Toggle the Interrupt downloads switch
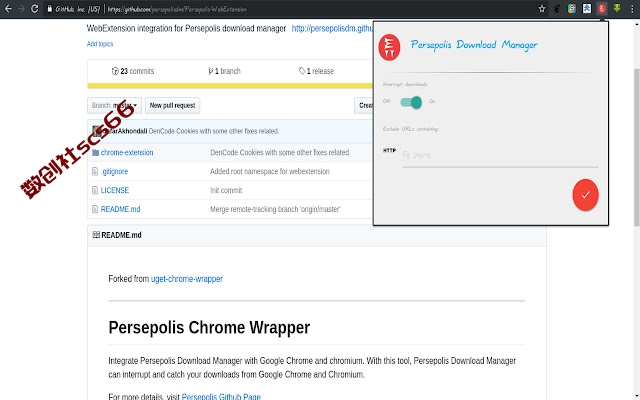Image resolution: width=640 pixels, height=400 pixels. click(x=411, y=102)
